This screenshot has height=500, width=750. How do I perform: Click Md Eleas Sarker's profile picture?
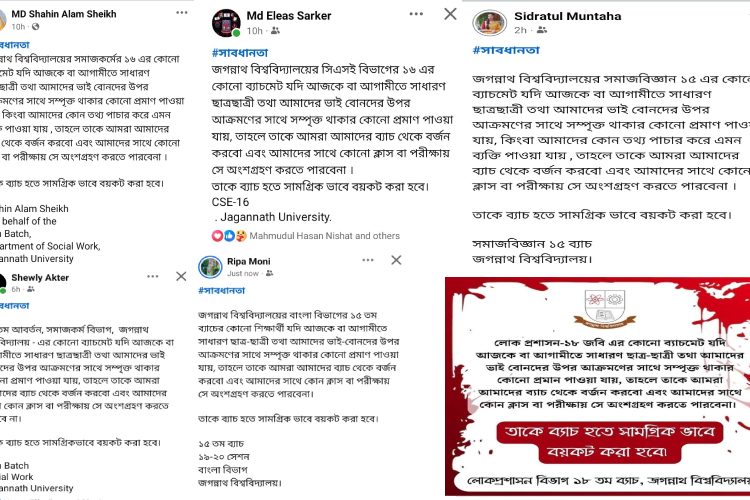point(226,22)
